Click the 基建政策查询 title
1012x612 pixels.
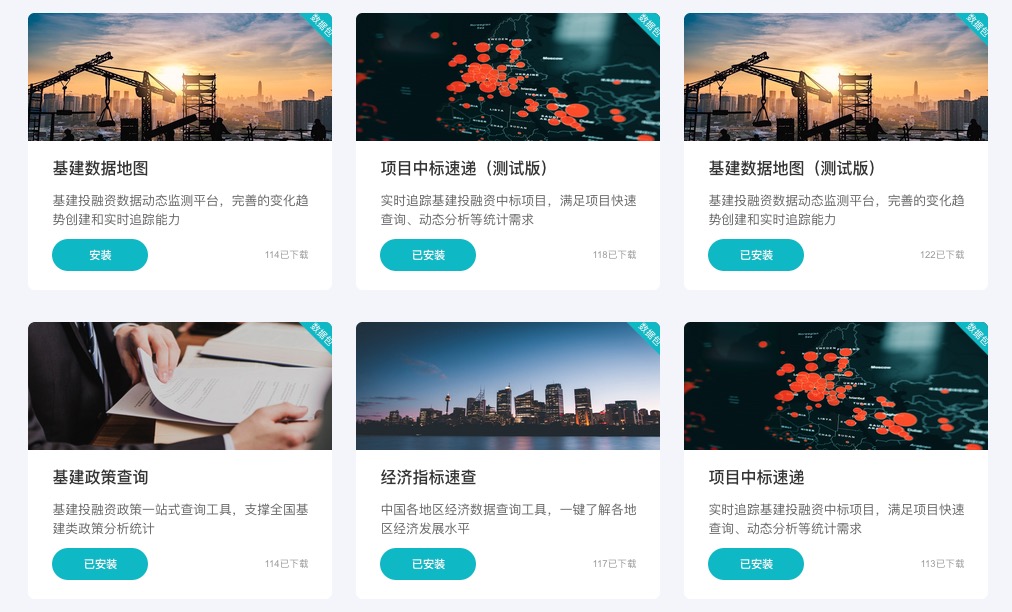coord(101,477)
